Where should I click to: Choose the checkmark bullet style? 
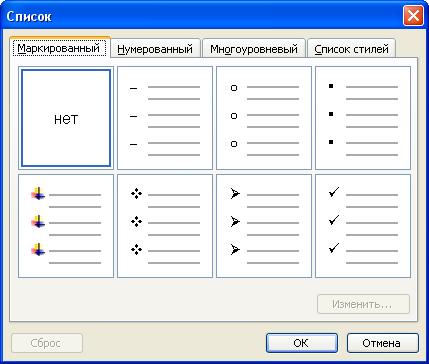(363, 226)
